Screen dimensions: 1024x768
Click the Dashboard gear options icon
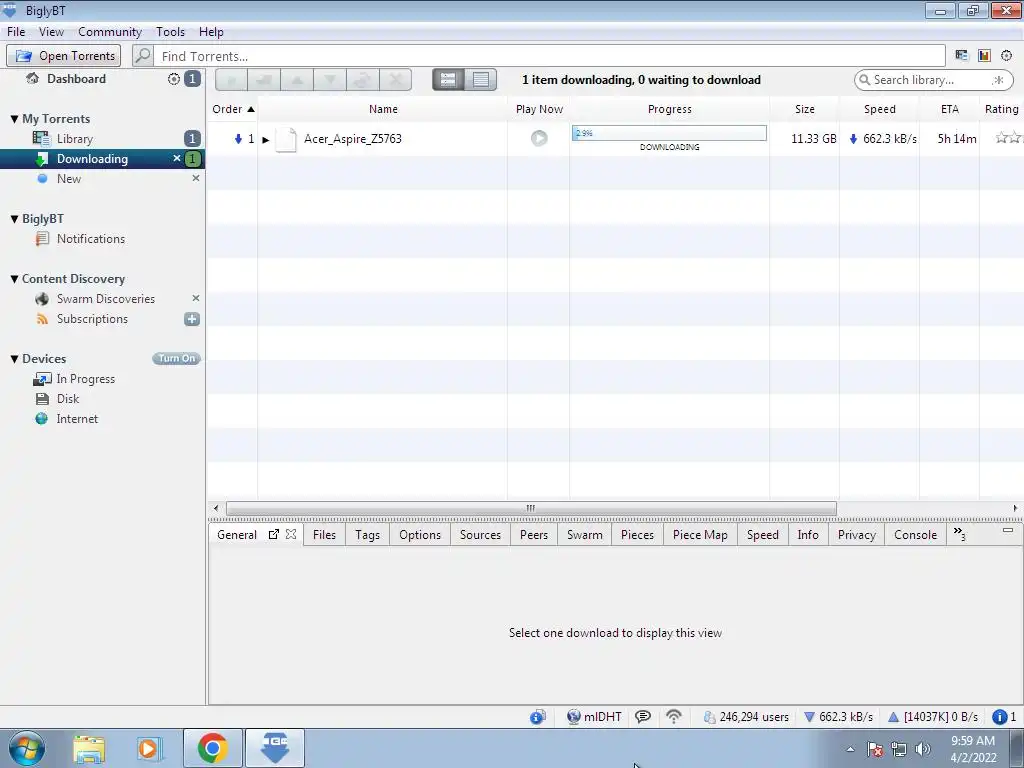tap(174, 79)
